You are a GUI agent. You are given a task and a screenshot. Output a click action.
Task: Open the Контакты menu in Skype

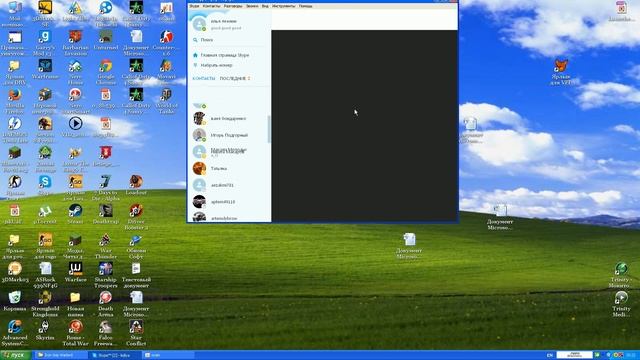(211, 6)
